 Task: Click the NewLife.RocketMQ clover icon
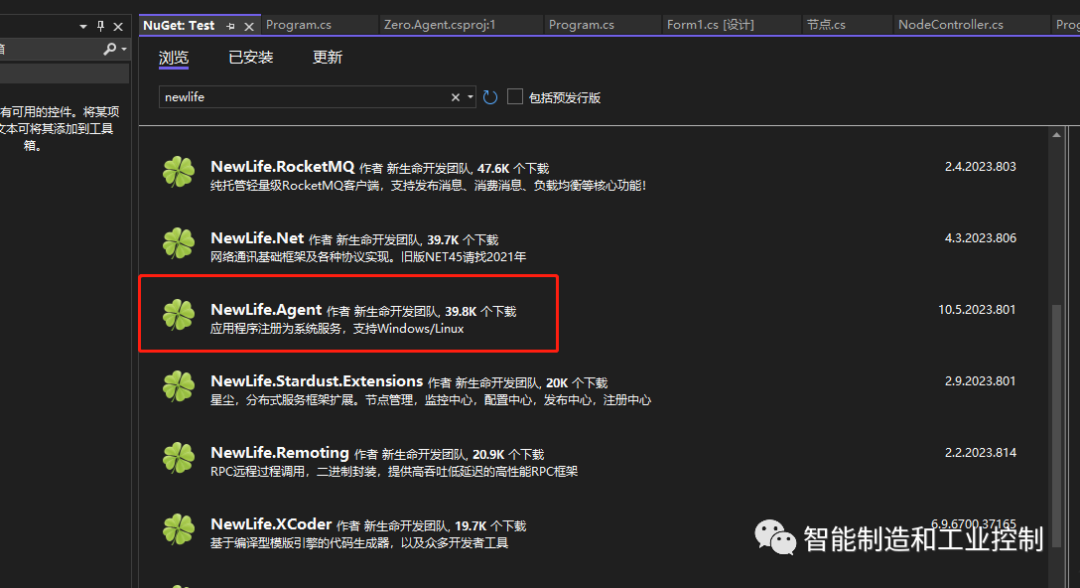179,173
